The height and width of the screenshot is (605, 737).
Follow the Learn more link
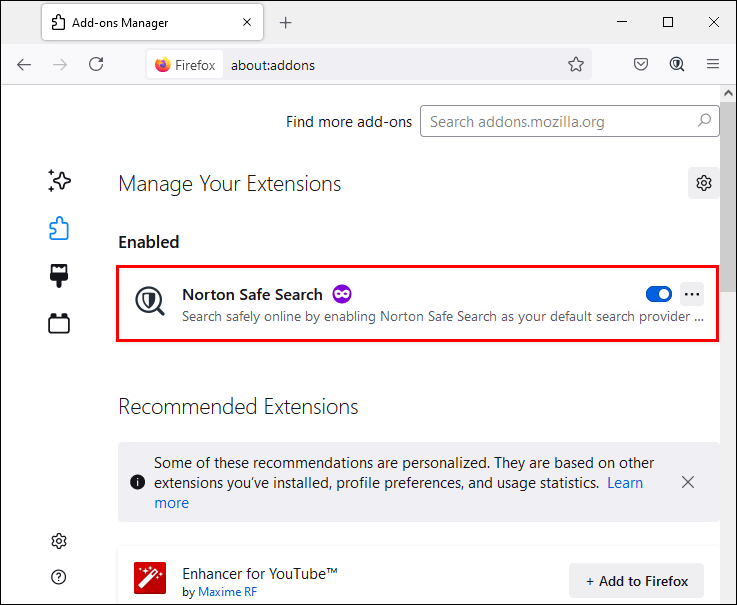[x=625, y=483]
